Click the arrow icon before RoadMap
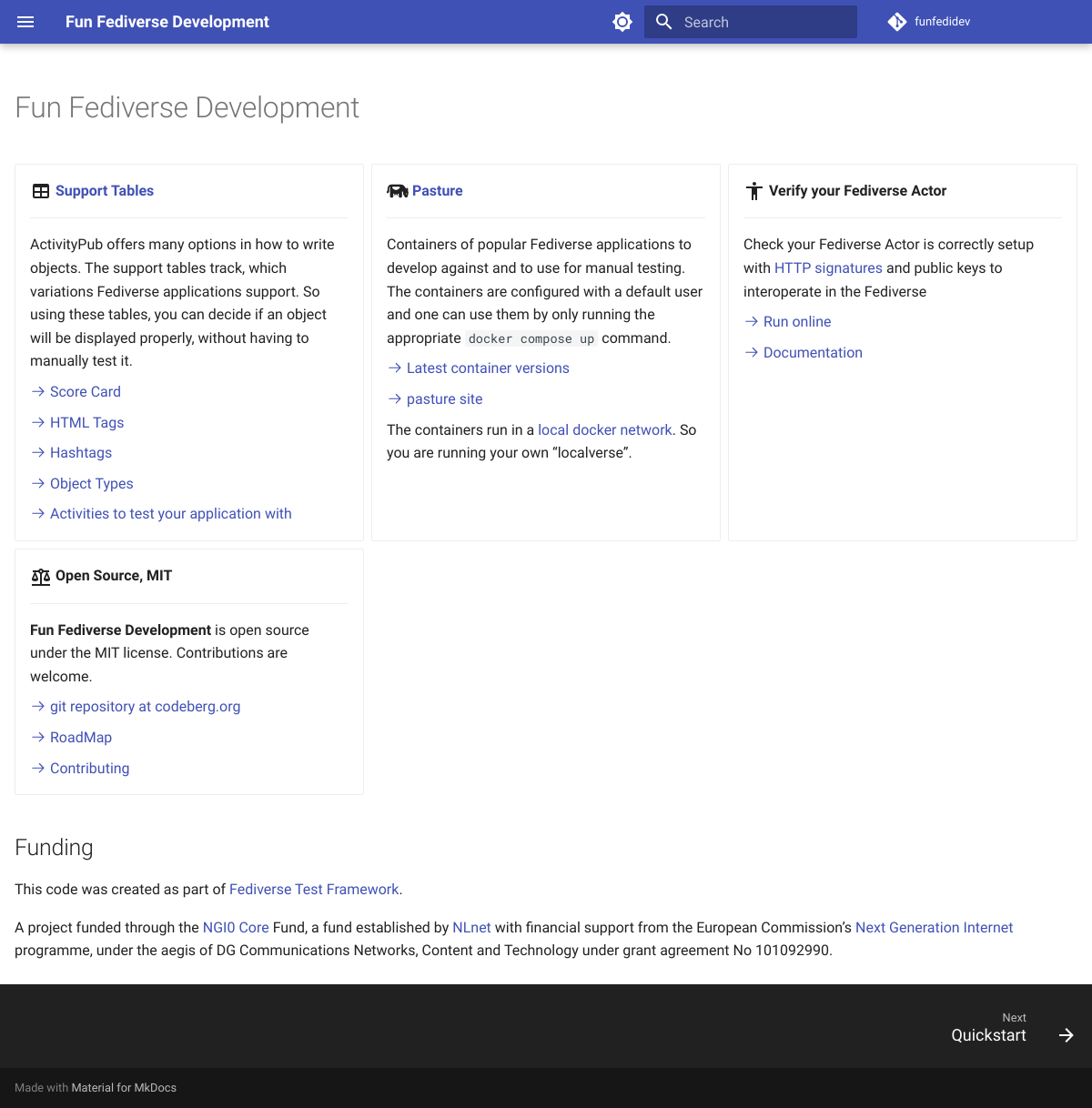The width and height of the screenshot is (1092, 1108). (38, 738)
